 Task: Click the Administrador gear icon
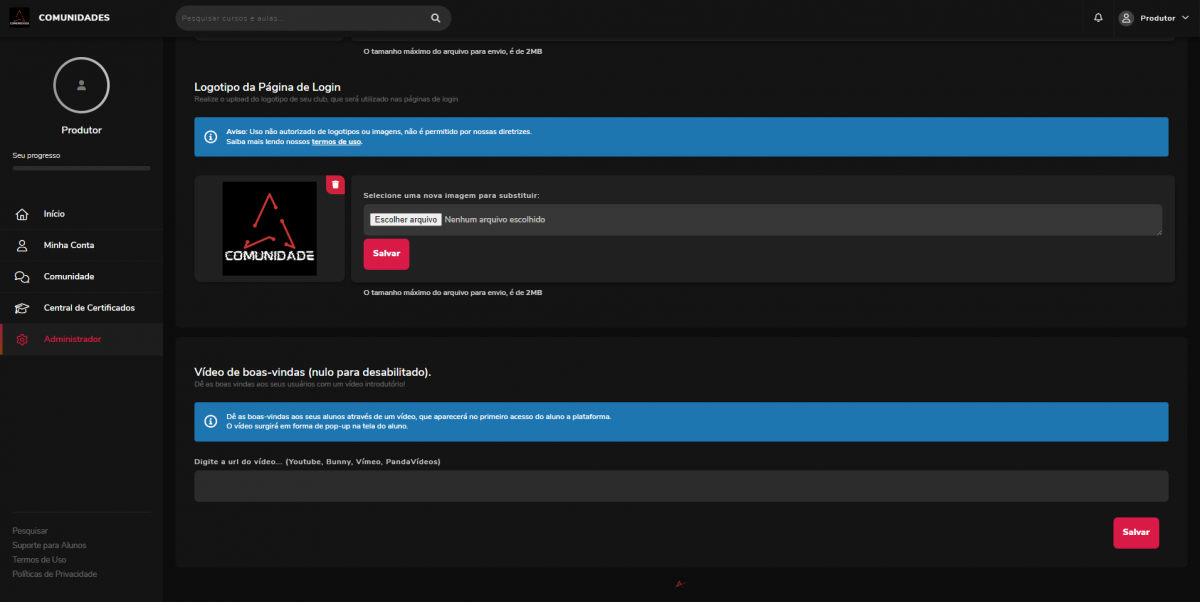[22, 340]
